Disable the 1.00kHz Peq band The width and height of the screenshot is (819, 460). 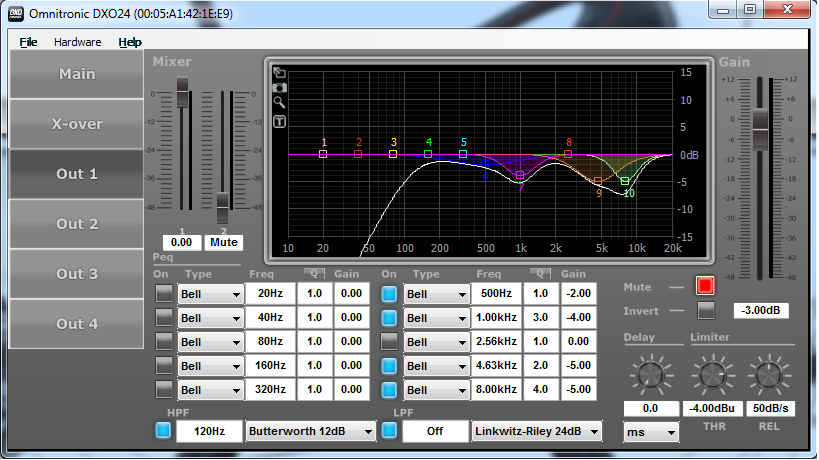point(389,317)
